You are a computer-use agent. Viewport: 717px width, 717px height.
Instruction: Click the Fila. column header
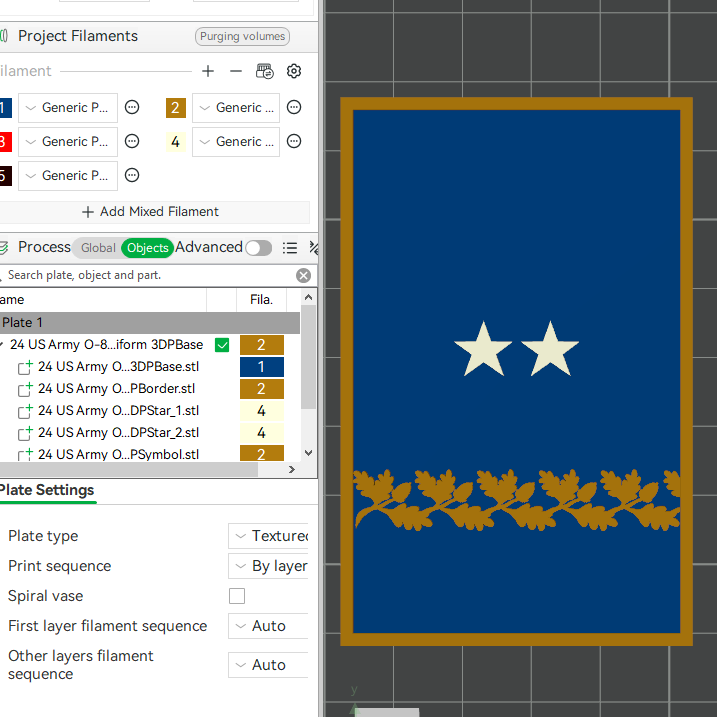[x=261, y=300]
